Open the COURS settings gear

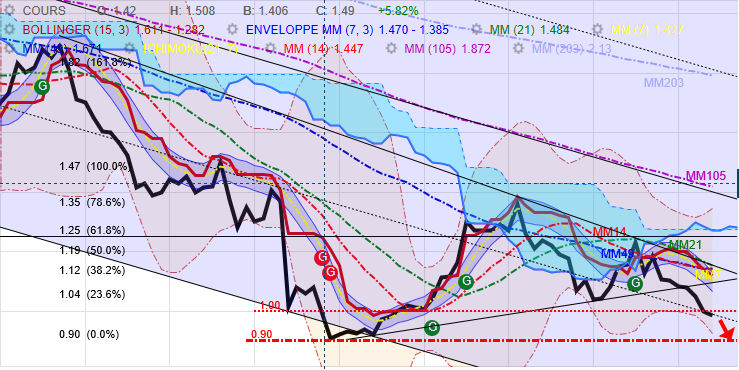[x=11, y=10]
